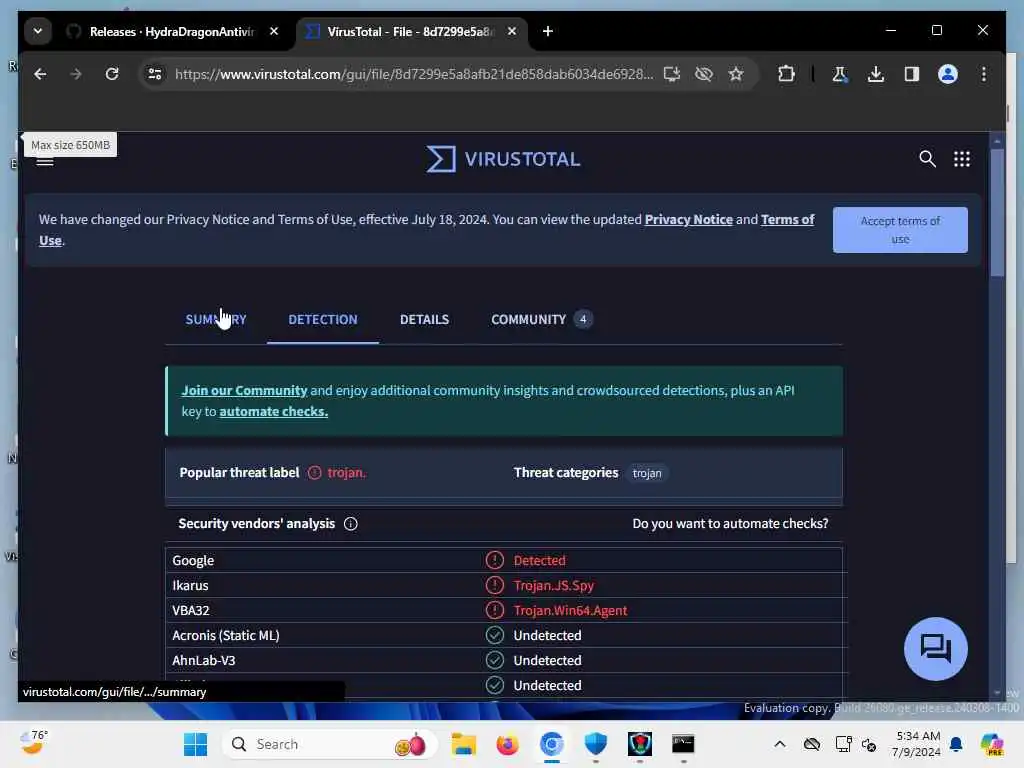Open weather widget showing 76°
The height and width of the screenshot is (768, 1024).
tap(33, 743)
